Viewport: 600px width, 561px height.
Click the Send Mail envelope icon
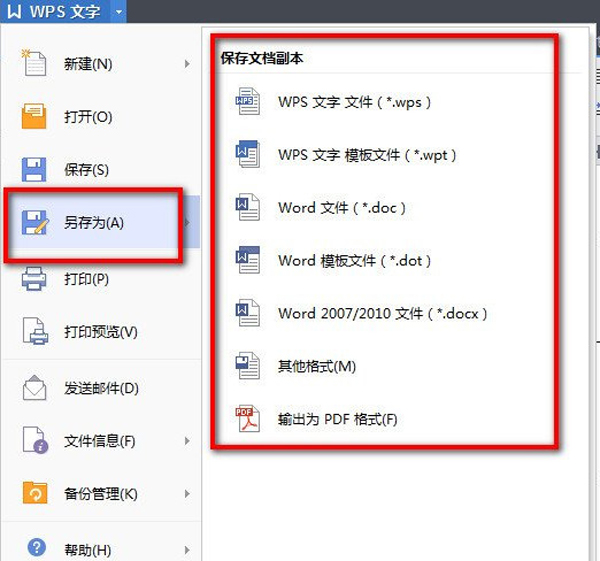point(34,388)
